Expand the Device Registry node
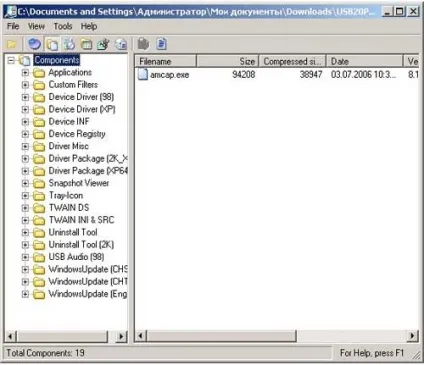Image resolution: width=424 pixels, height=365 pixels. point(25,134)
